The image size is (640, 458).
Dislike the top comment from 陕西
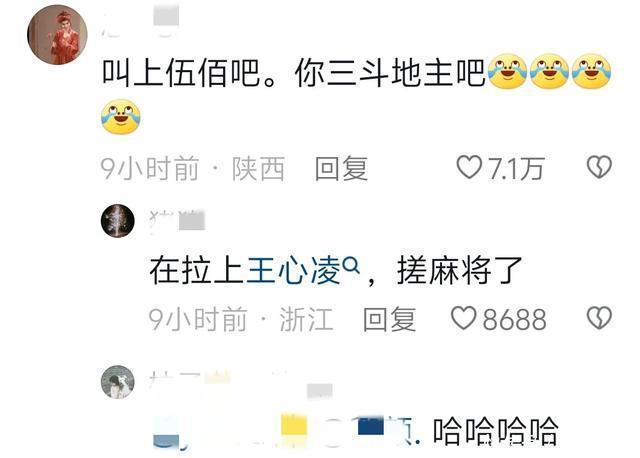click(599, 167)
